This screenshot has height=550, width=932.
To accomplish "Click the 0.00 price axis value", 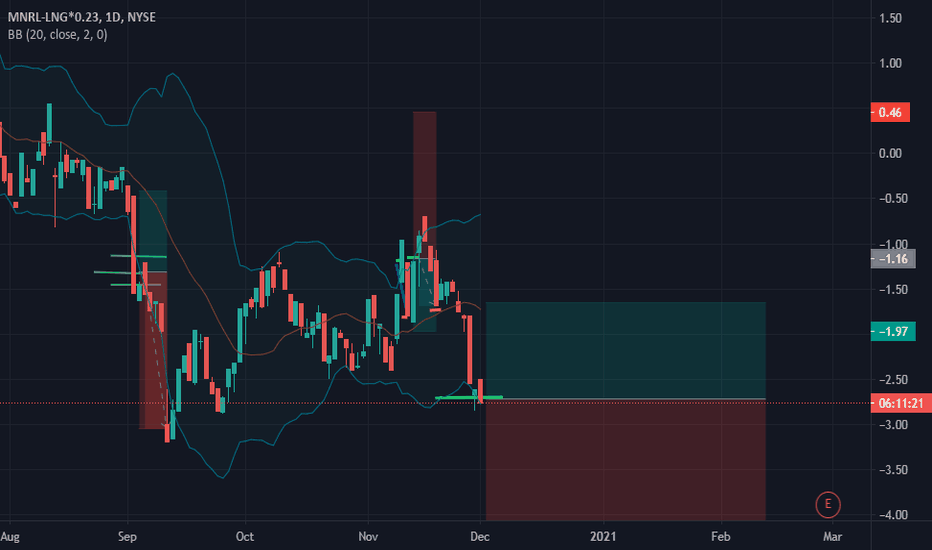I will [x=890, y=153].
